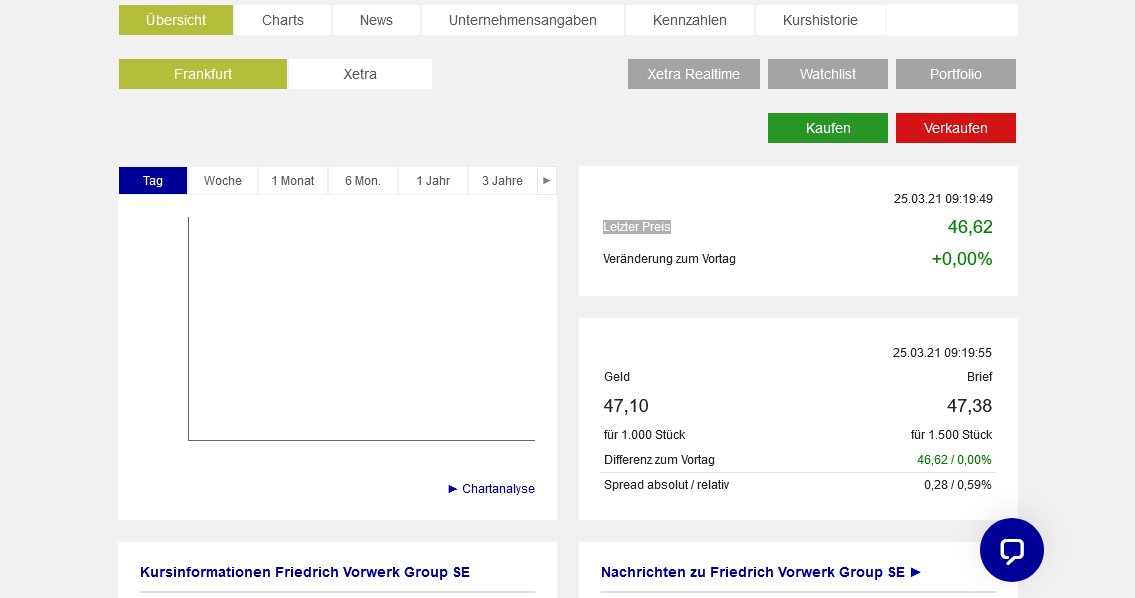Open the News tab
Image resolution: width=1135 pixels, height=598 pixels.
click(375, 19)
